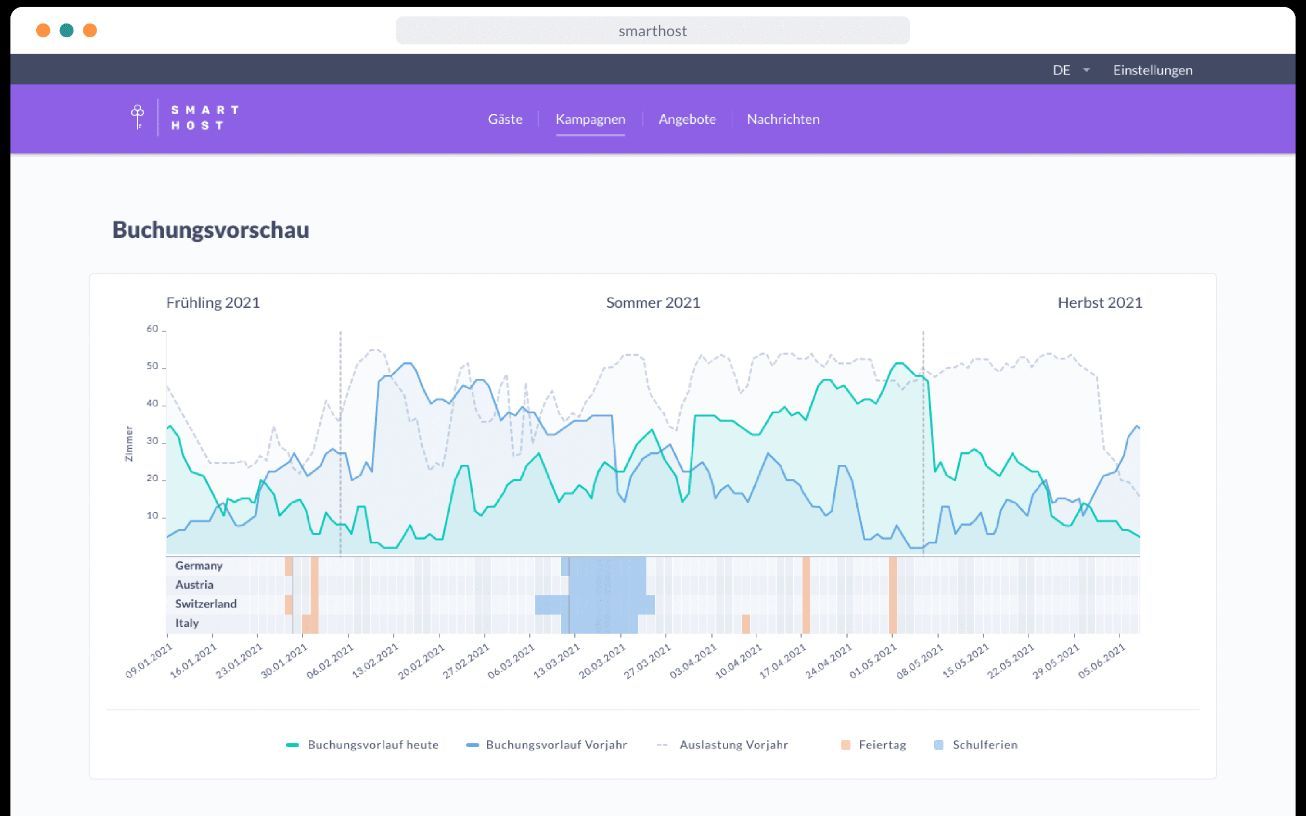Toggle Buchungsvorlauf Vorjahr legend series
Image resolution: width=1306 pixels, height=816 pixels.
(547, 744)
